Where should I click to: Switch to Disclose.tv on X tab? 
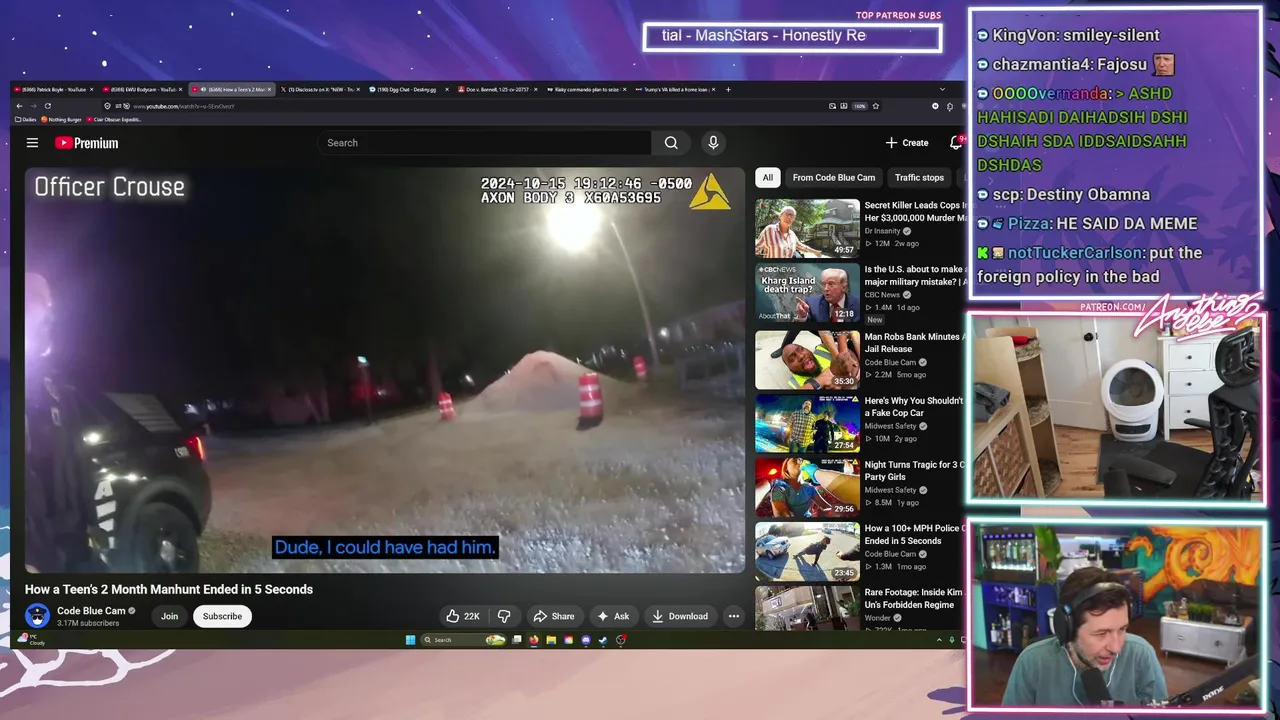pyautogui.click(x=318, y=89)
